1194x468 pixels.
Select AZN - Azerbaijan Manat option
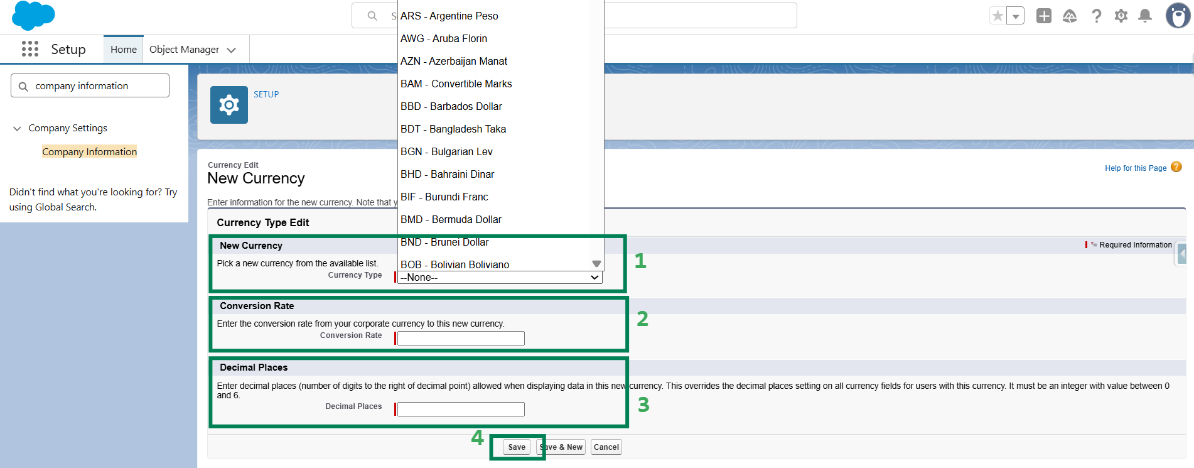click(500, 61)
